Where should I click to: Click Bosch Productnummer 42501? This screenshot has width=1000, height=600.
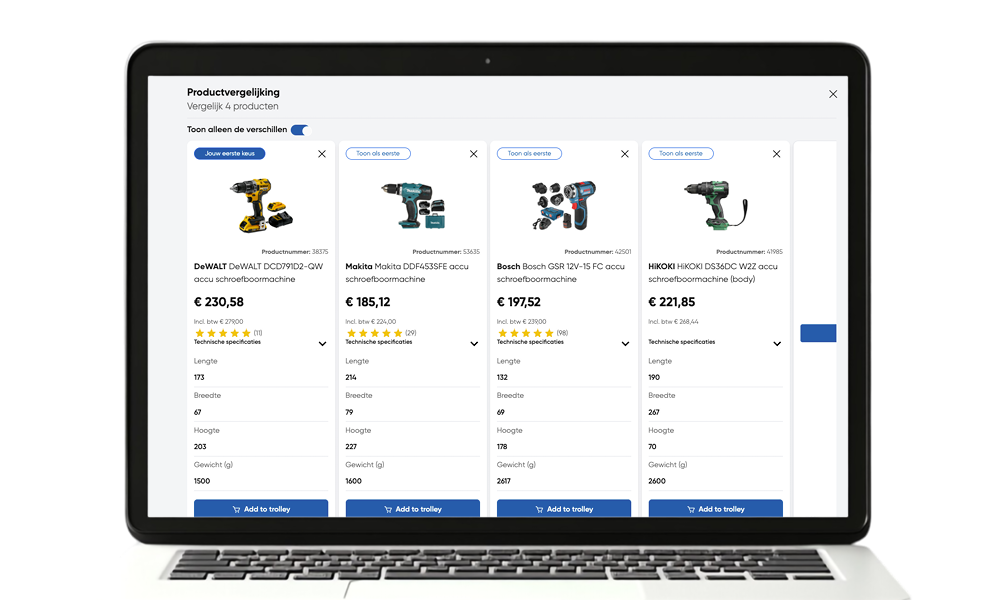pos(598,252)
